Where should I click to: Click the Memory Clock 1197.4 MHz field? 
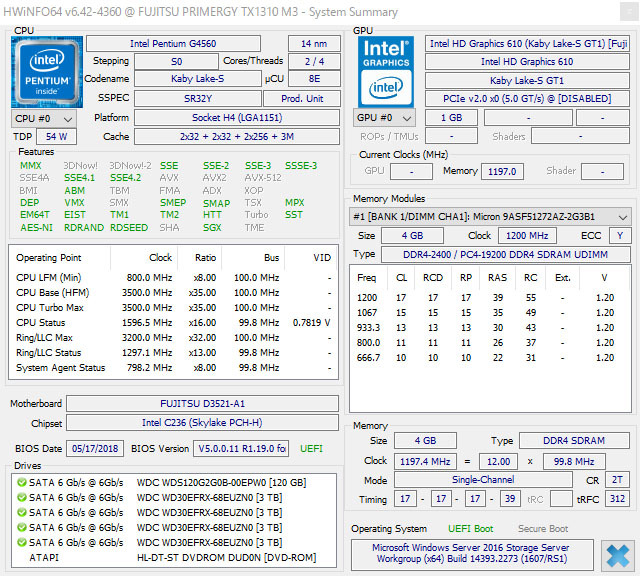pos(425,462)
